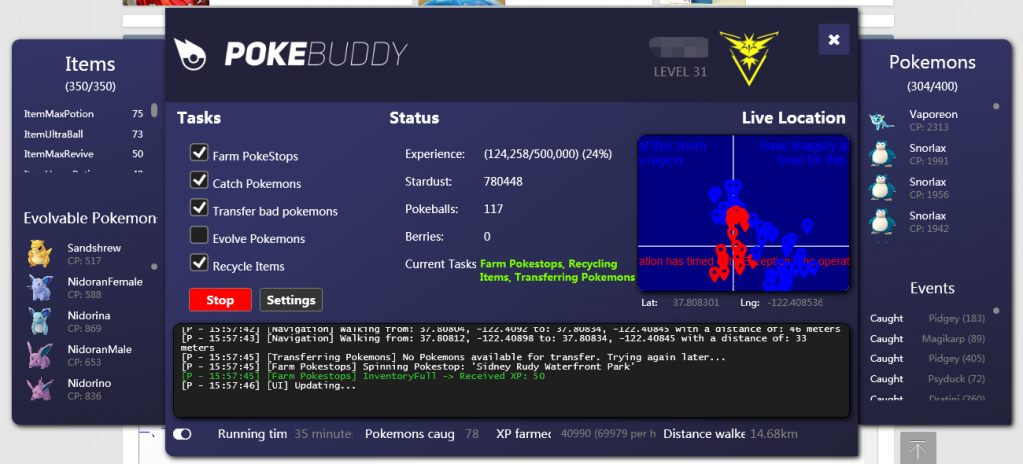Click the Sandshrew icon in Evolvable list
1023x464 pixels.
click(39, 253)
